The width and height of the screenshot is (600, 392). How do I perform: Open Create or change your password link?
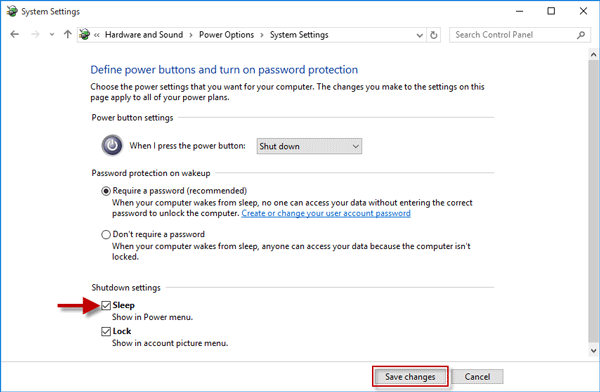(x=326, y=213)
